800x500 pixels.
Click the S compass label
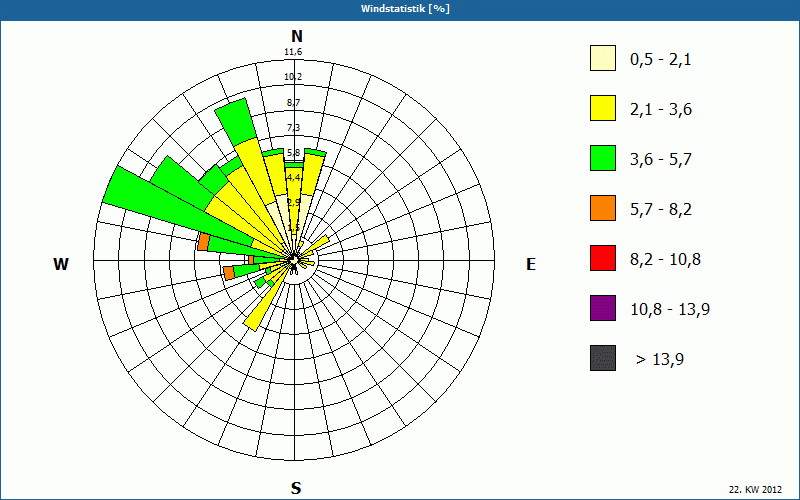click(x=296, y=488)
